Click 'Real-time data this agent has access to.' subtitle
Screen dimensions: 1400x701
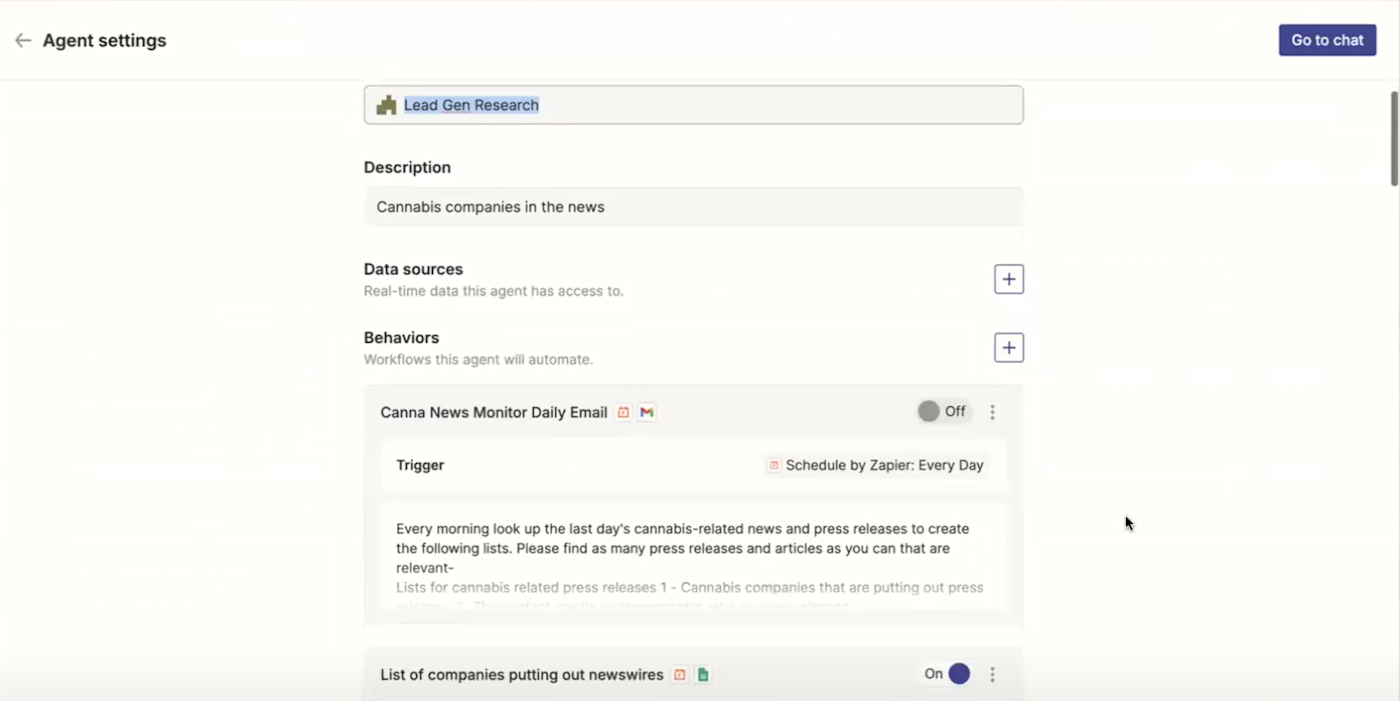(x=493, y=291)
